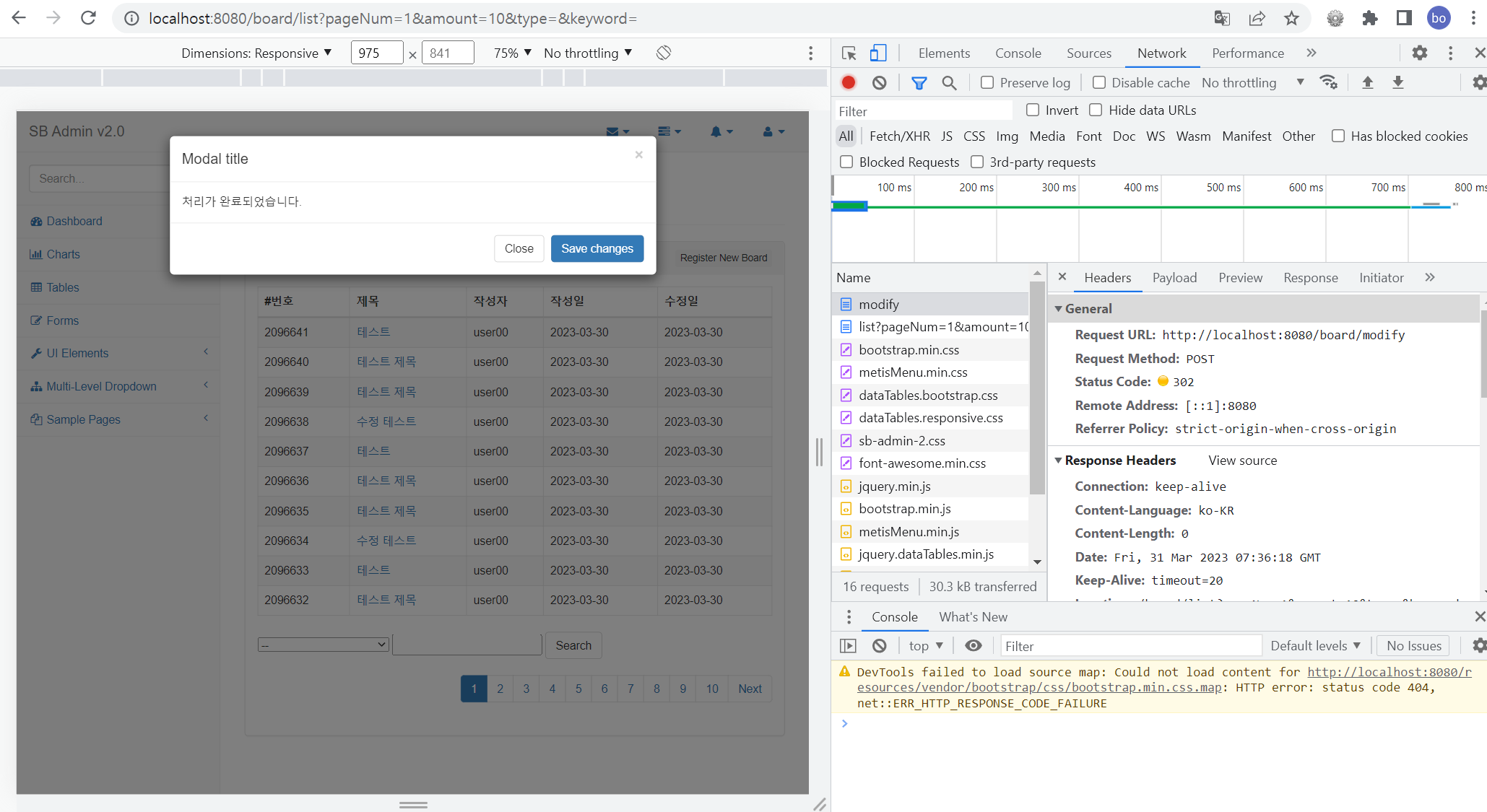1487x812 pixels.
Task: Click the bootstrap.min.css.map error link
Action: point(1038,688)
